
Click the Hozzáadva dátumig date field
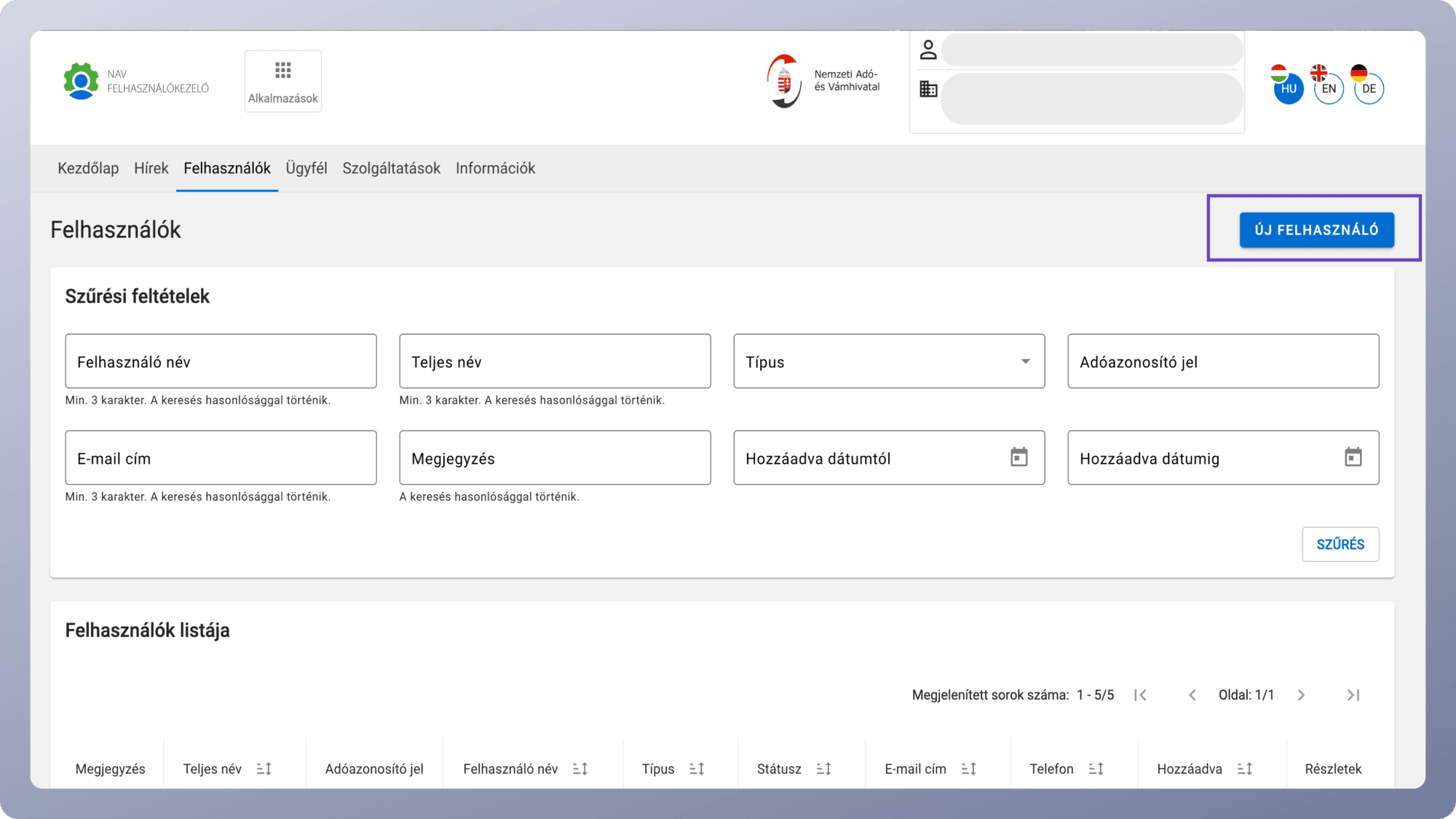click(1223, 457)
